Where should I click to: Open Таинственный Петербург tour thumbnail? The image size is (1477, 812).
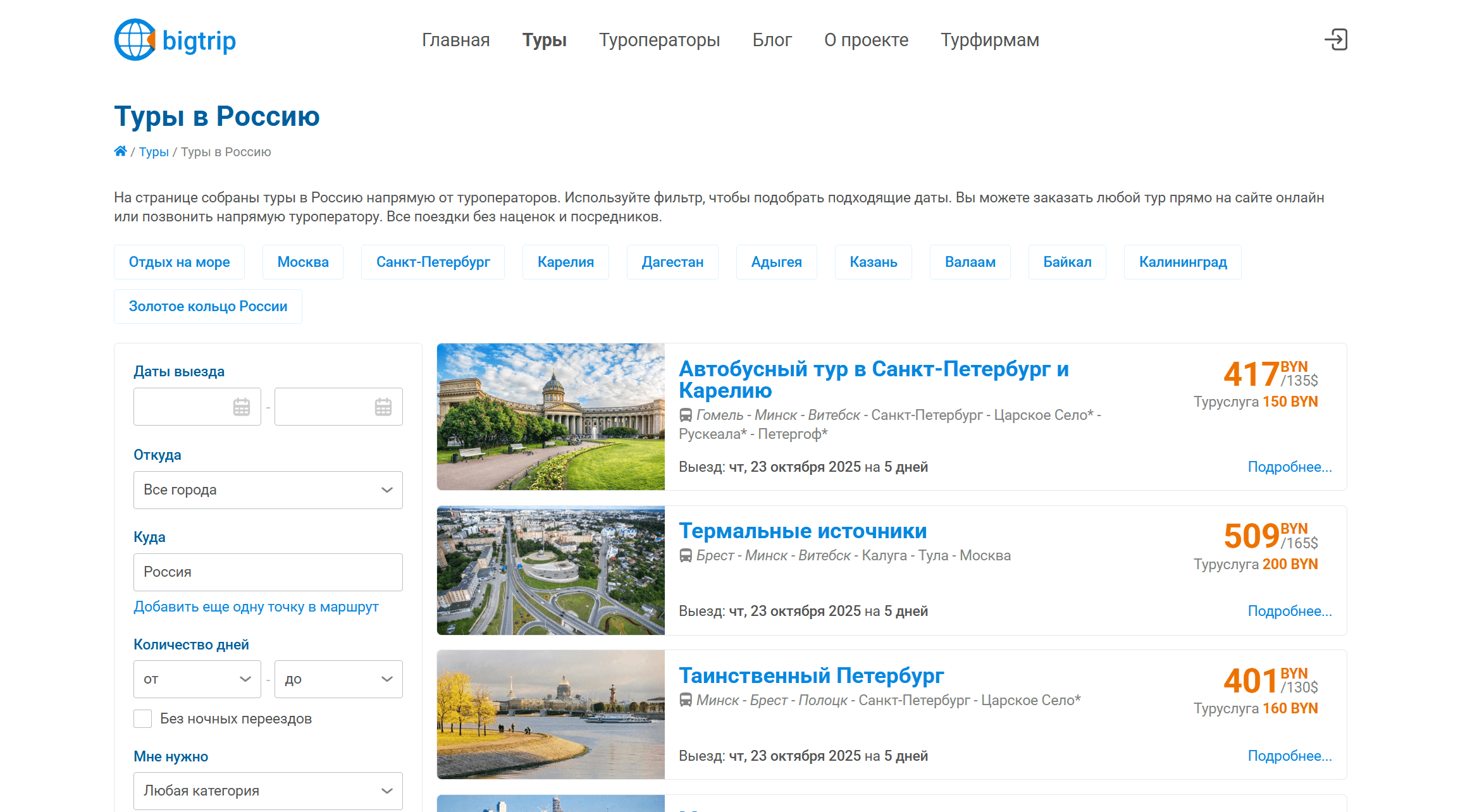pos(550,715)
